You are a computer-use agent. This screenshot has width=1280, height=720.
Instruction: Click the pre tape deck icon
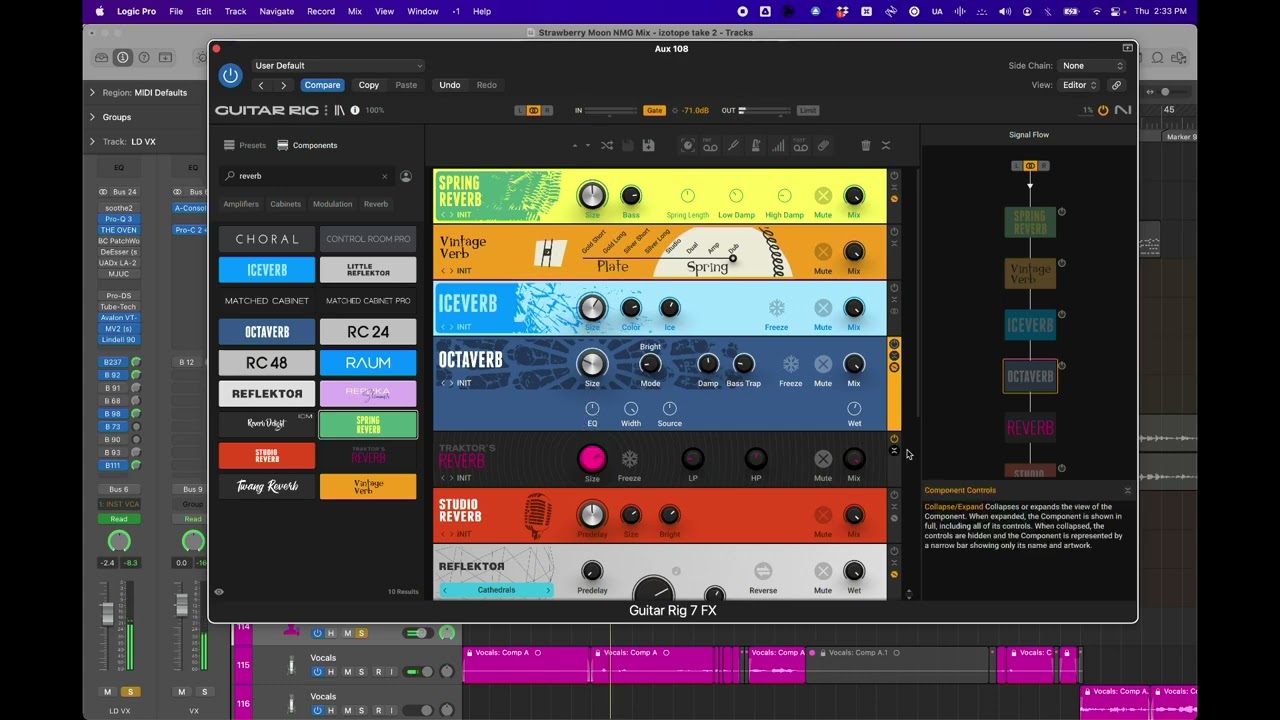point(710,146)
